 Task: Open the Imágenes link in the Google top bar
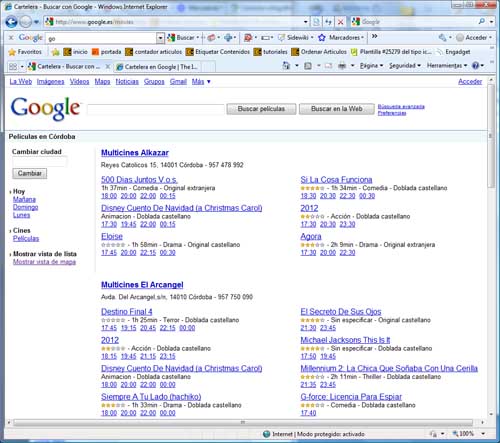tap(50, 81)
